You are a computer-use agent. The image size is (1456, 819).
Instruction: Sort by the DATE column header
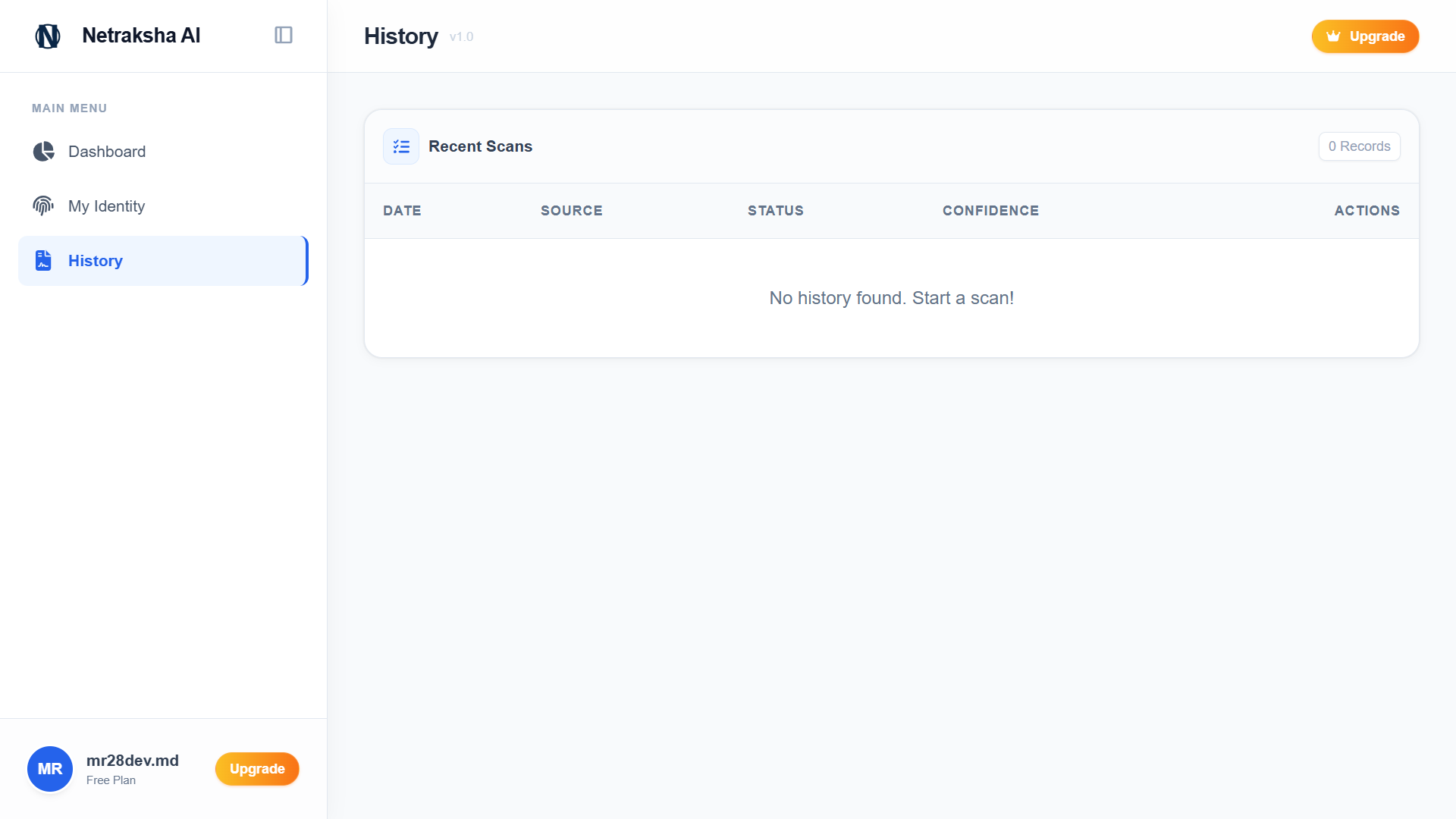(x=402, y=211)
